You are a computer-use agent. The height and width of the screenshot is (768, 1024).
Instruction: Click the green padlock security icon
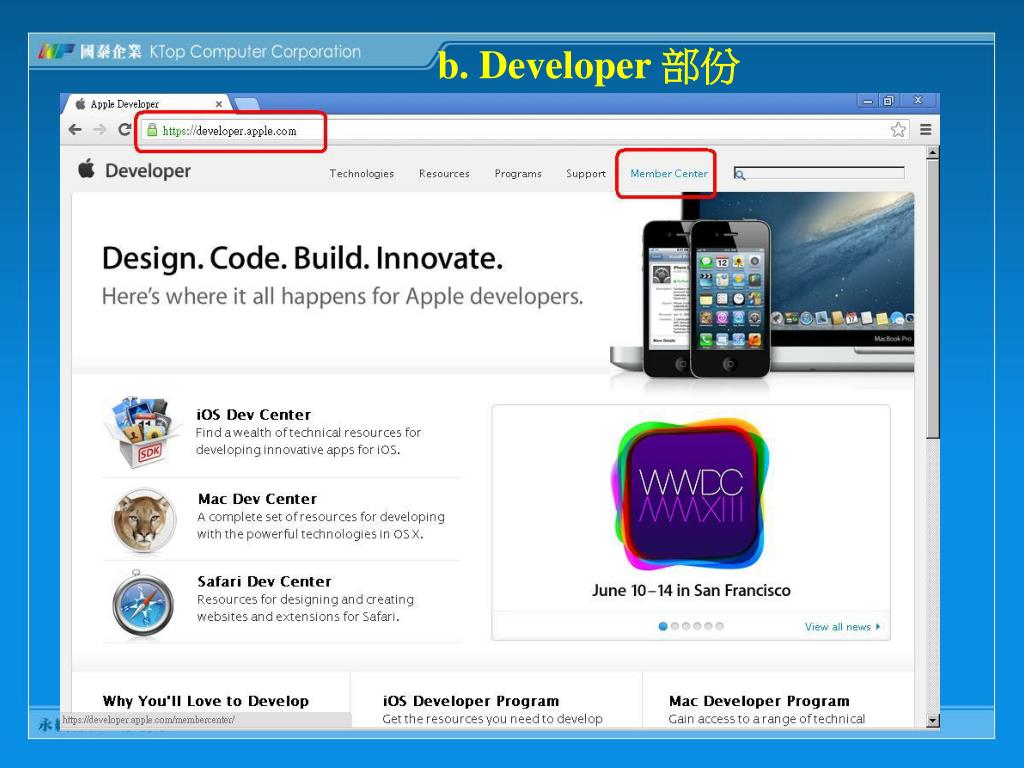[152, 130]
